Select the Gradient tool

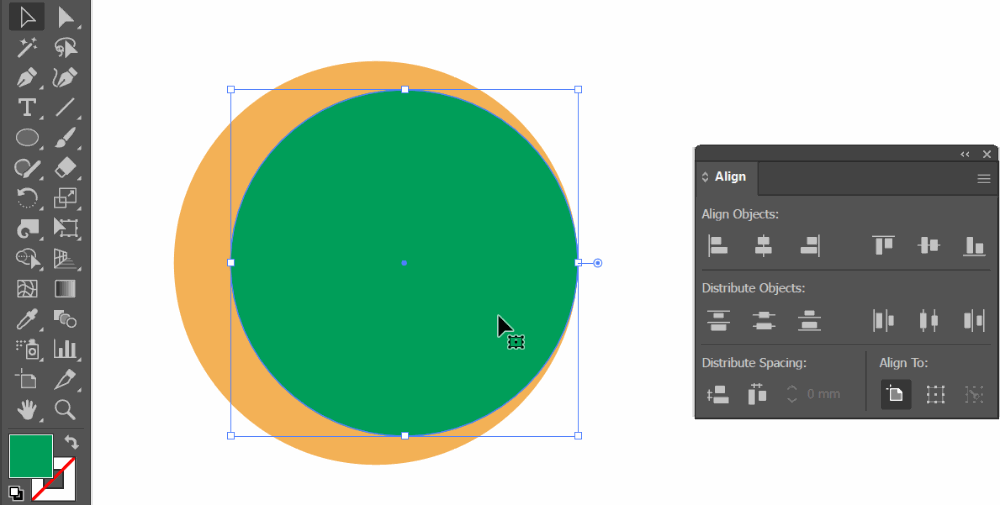(x=66, y=288)
